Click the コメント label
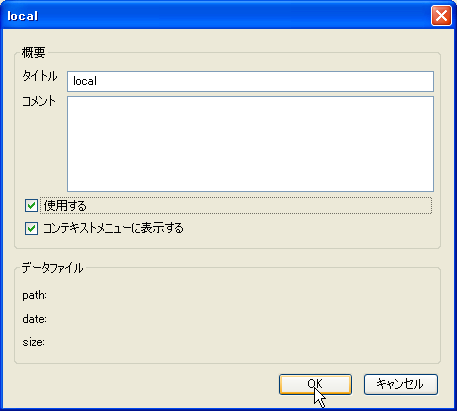This screenshot has width=457, height=411. [39, 101]
